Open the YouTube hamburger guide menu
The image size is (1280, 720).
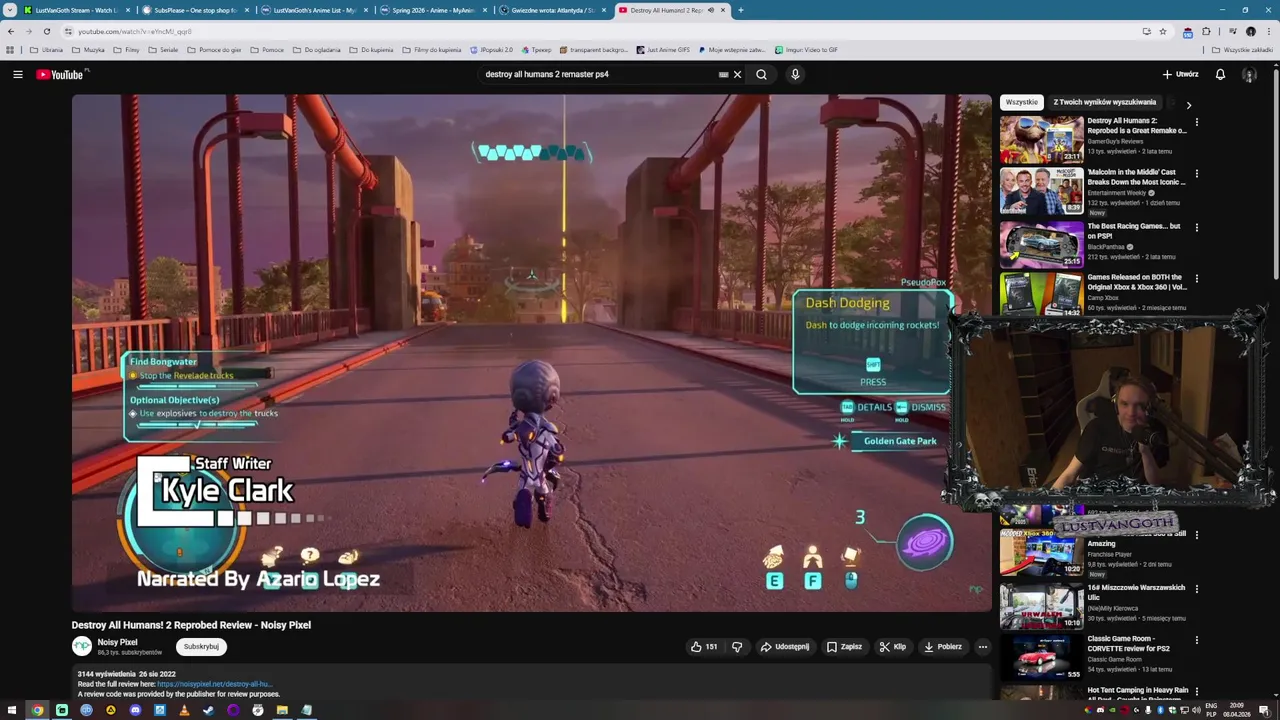point(17,74)
